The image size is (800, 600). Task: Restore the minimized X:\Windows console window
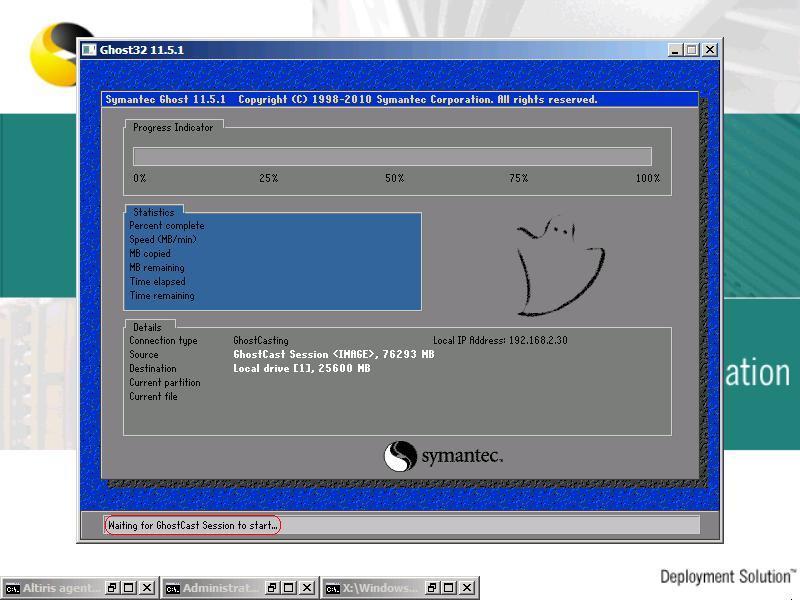(x=433, y=588)
